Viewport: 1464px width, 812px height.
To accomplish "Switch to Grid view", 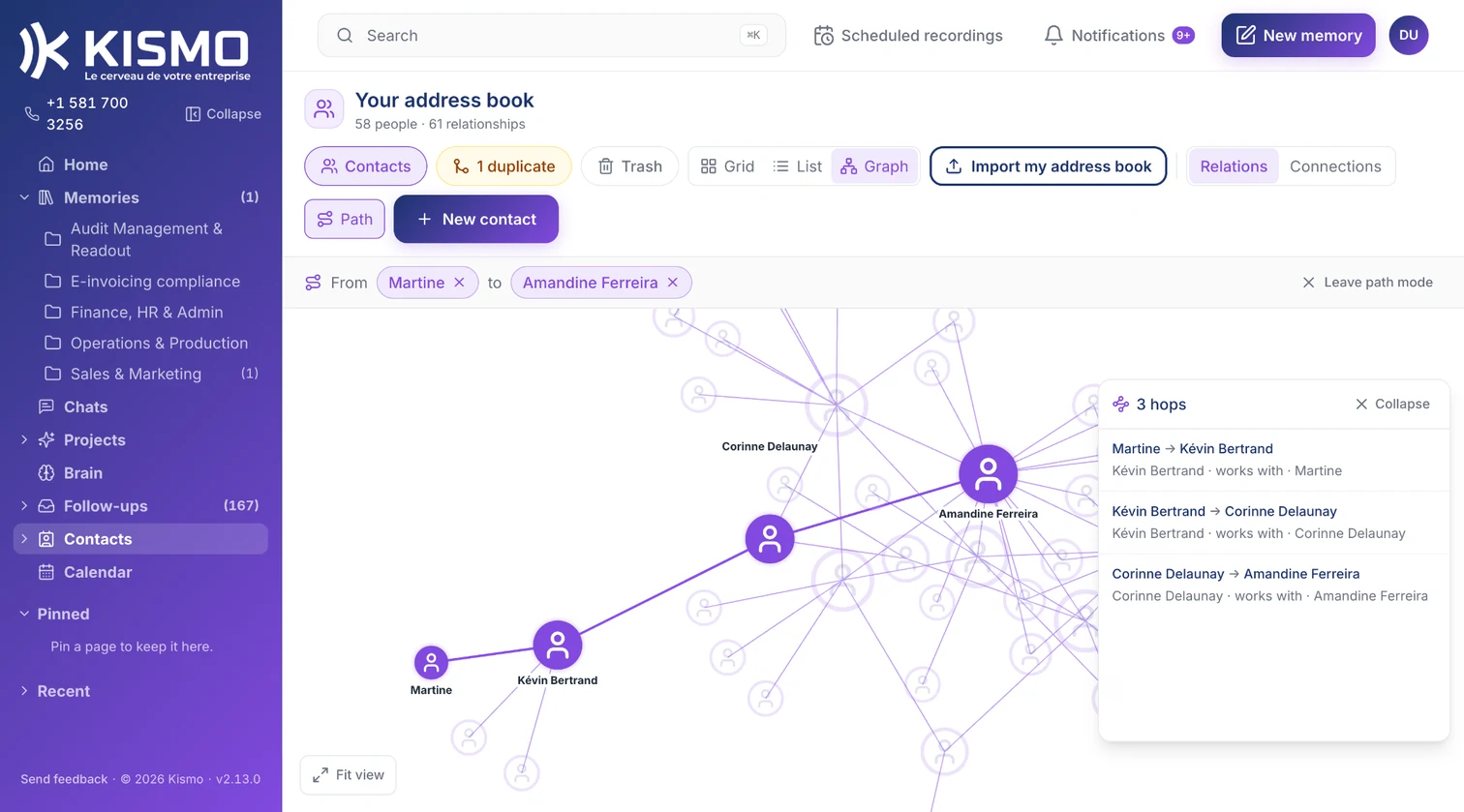I will pyautogui.click(x=727, y=166).
